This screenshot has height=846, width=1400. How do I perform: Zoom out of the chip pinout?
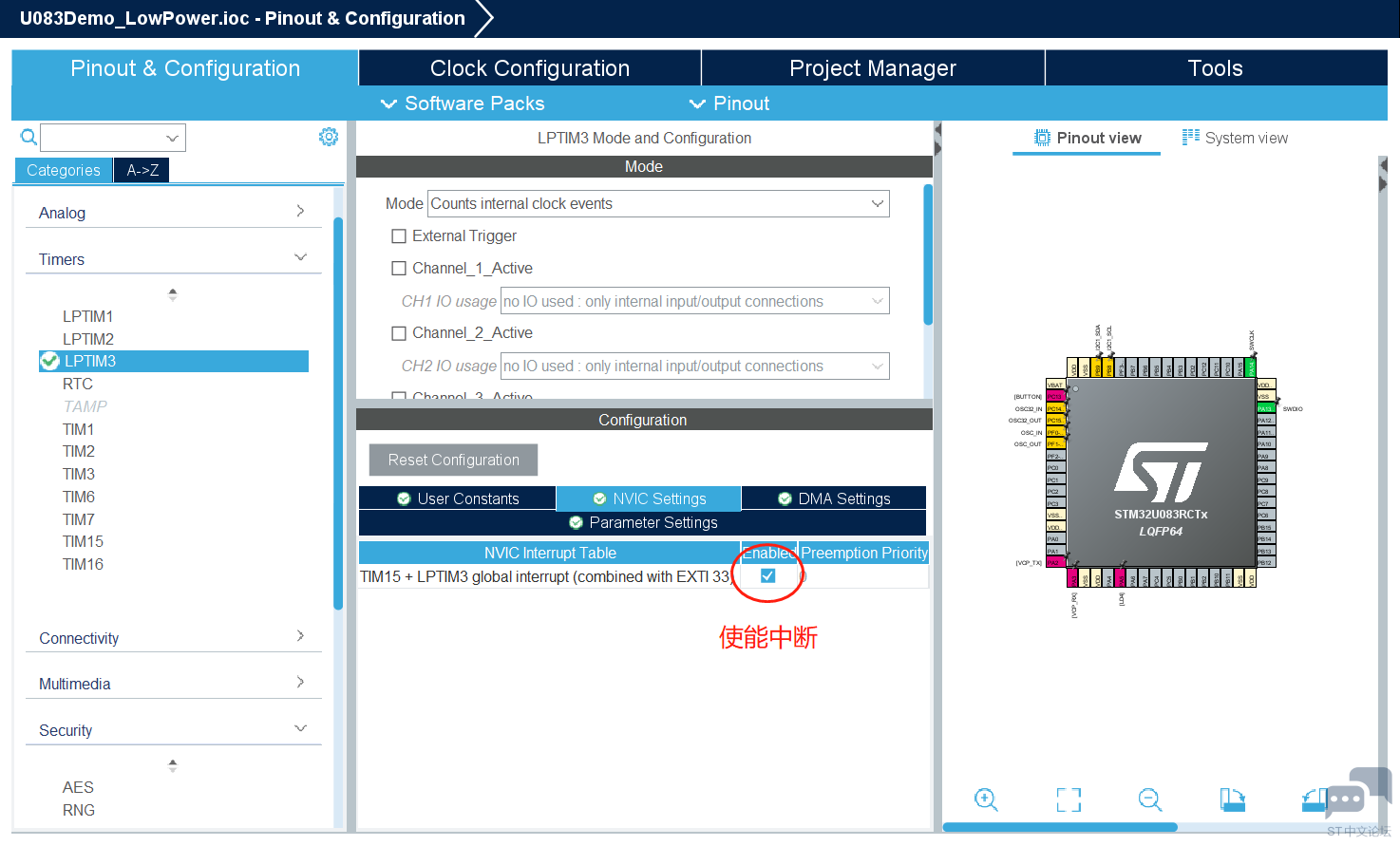pyautogui.click(x=1150, y=799)
